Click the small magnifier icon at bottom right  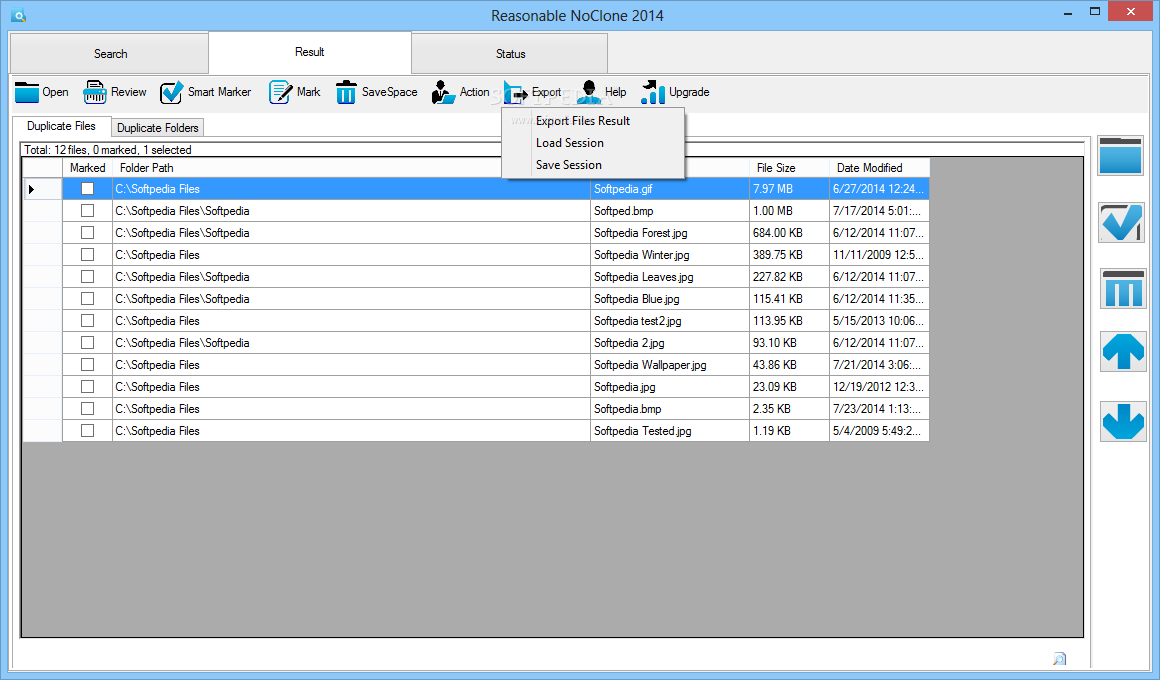[1059, 659]
